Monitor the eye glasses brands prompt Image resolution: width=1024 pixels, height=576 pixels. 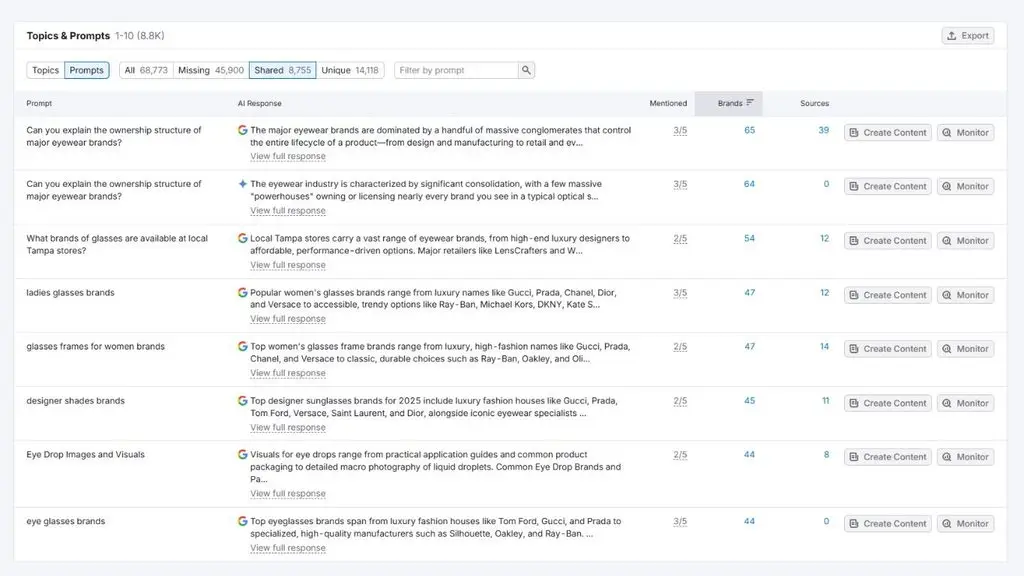[965, 523]
